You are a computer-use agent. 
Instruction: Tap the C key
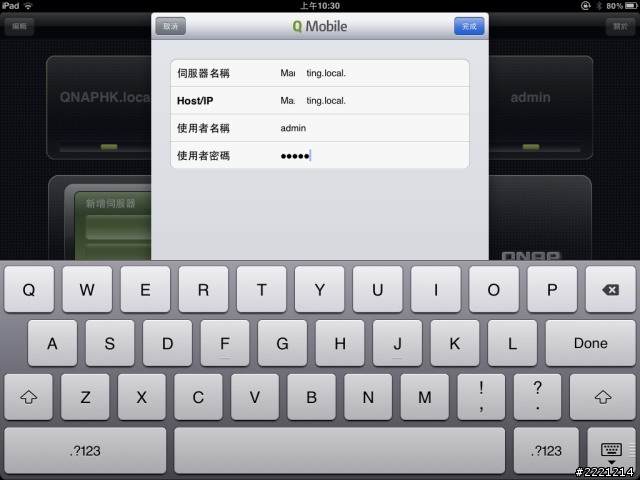point(198,397)
